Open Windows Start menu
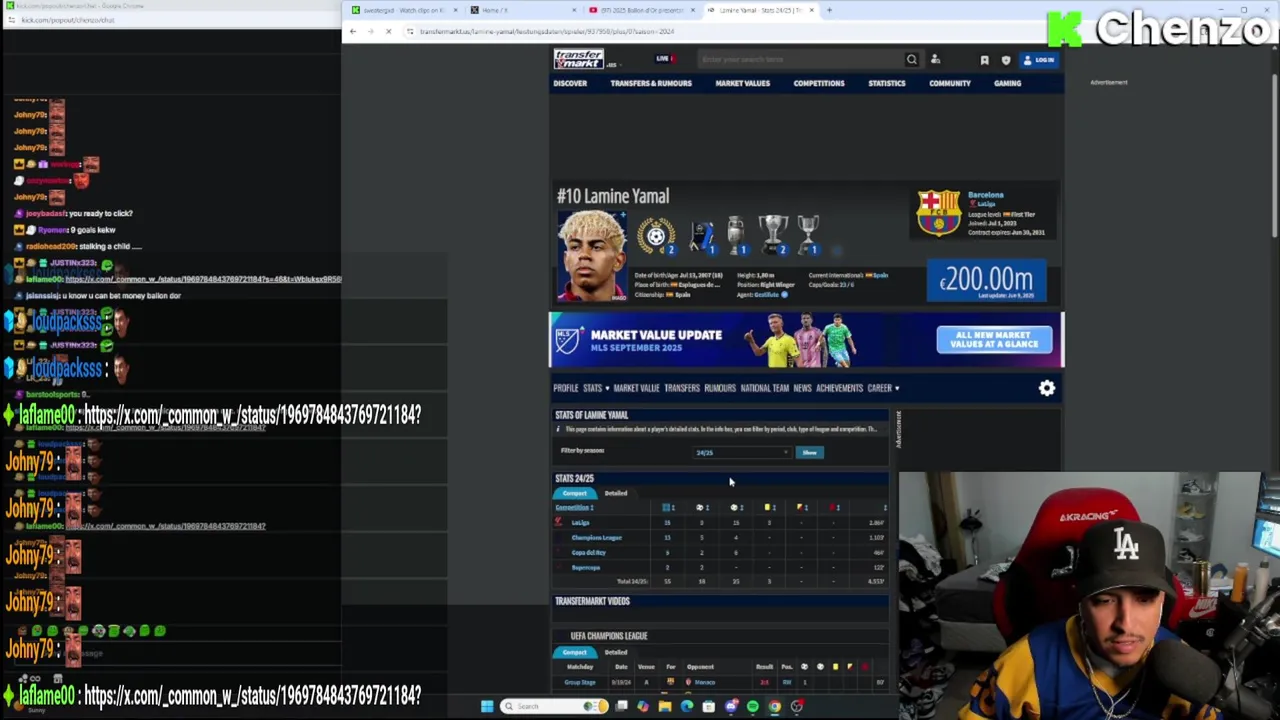Image resolution: width=1280 pixels, height=720 pixels. 487,706
